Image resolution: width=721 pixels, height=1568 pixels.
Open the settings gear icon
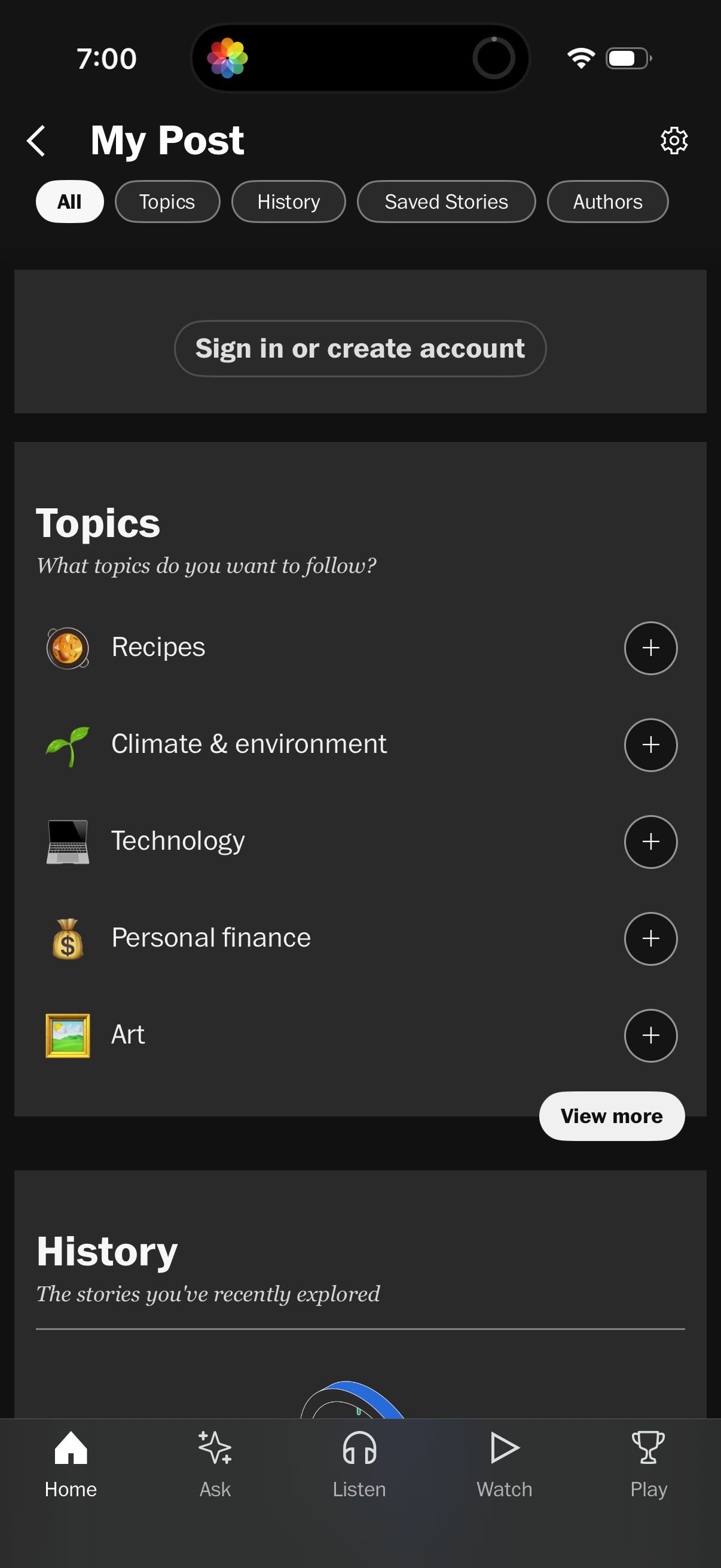click(674, 140)
